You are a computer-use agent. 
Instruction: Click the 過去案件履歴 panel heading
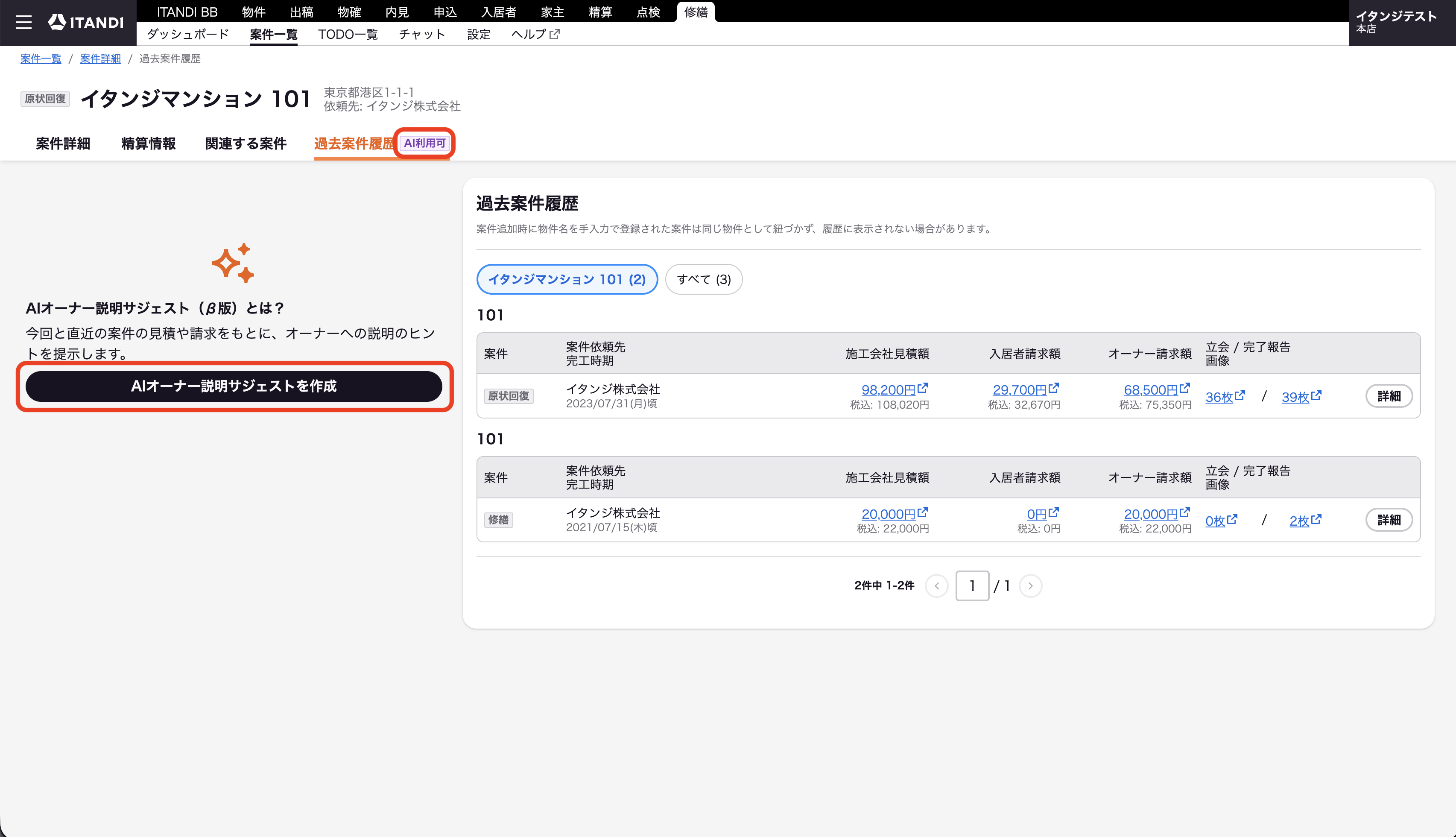[527, 204]
